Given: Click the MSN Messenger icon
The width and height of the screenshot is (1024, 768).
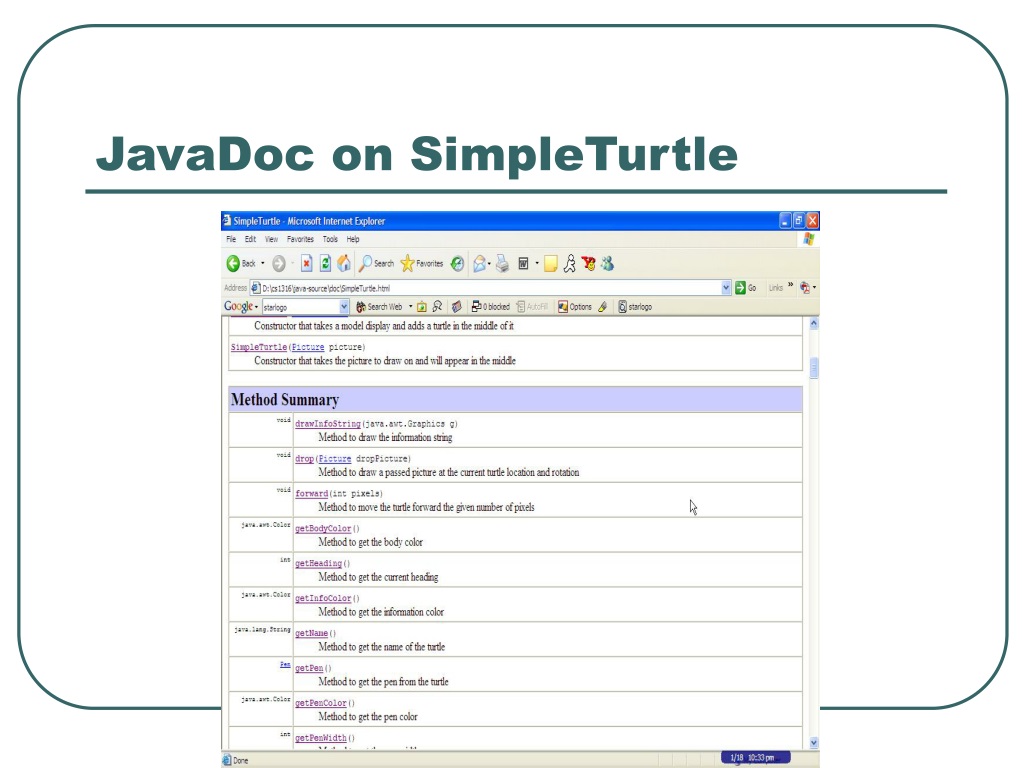Looking at the screenshot, I should point(607,264).
